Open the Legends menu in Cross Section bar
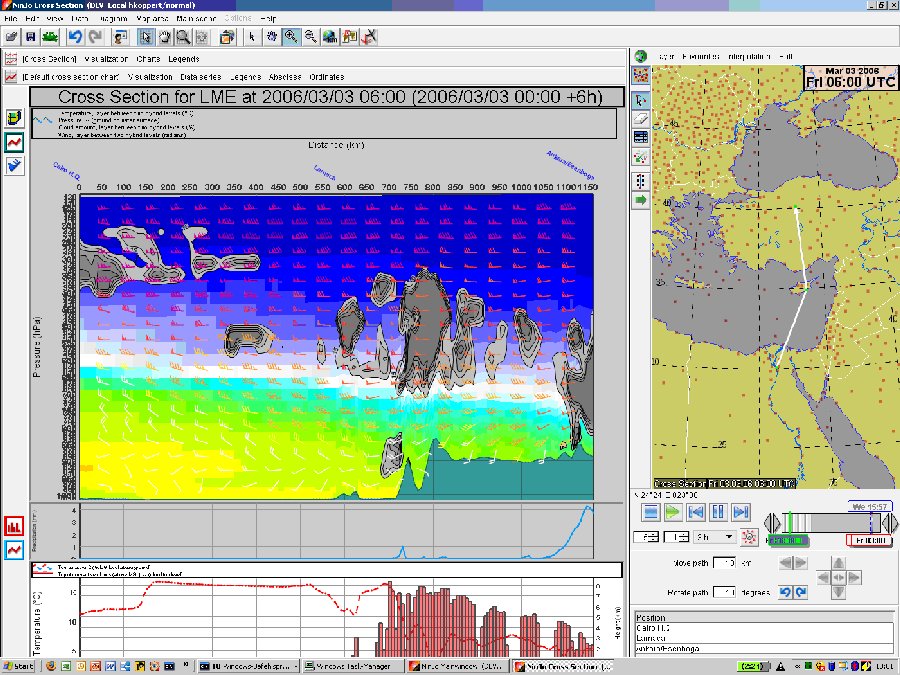This screenshot has height=675, width=900. (184, 59)
